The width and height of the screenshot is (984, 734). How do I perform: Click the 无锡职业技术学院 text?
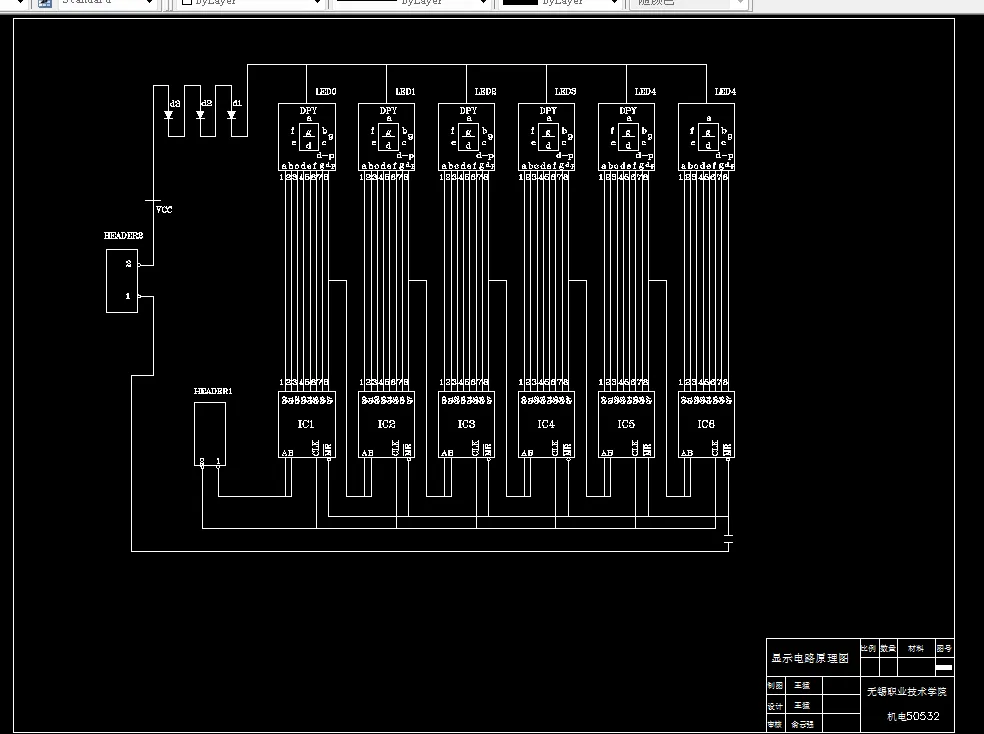[x=907, y=691]
